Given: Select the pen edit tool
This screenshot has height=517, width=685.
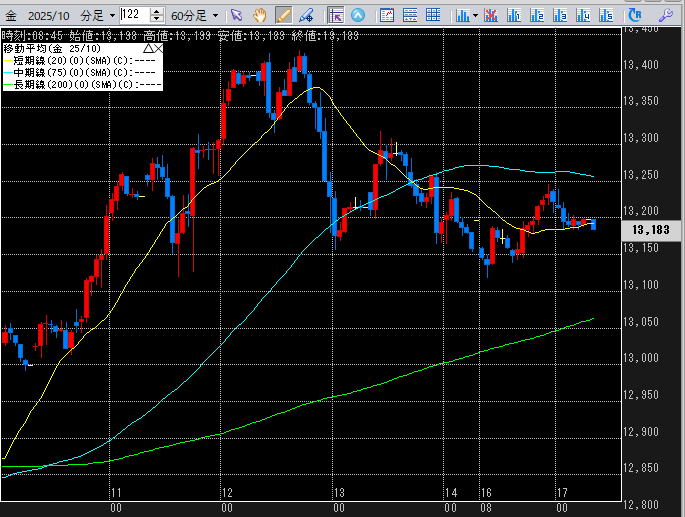Looking at the screenshot, I should pyautogui.click(x=306, y=16).
